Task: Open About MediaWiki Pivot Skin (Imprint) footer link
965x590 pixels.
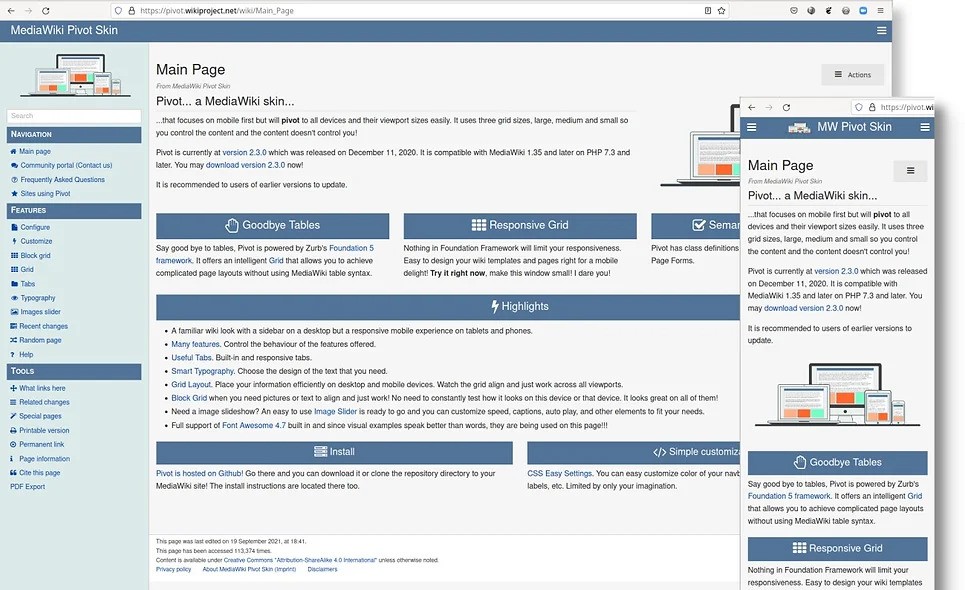Action: click(x=249, y=570)
